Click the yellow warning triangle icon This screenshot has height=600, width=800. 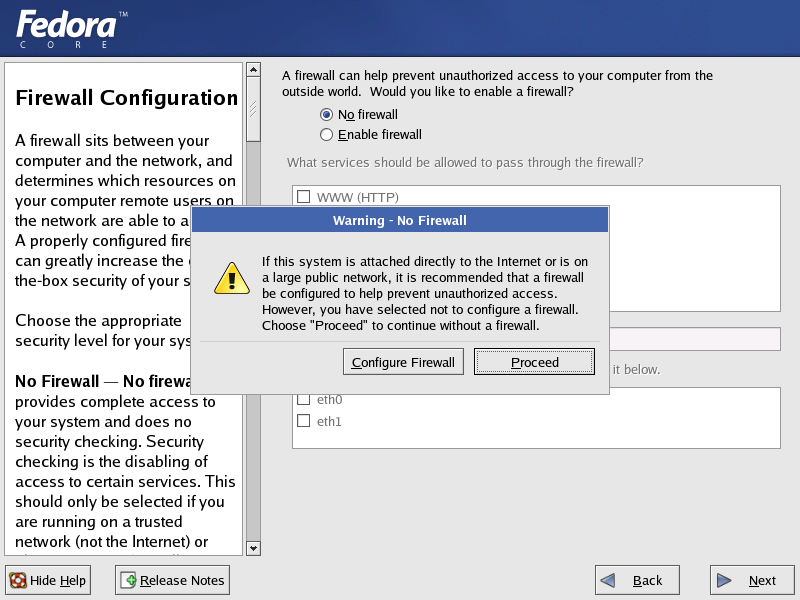point(232,279)
